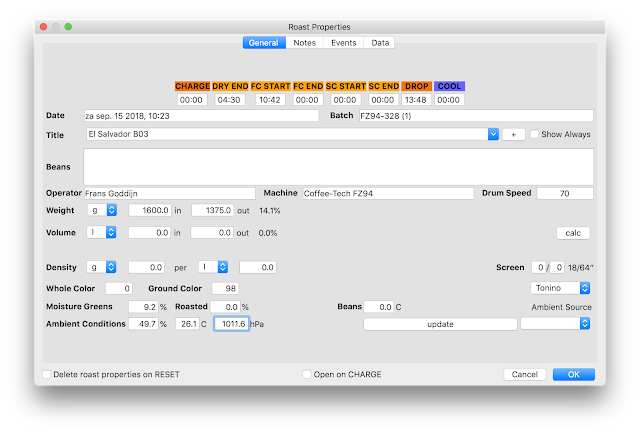Open the Title dropdown arrow

click(493, 134)
